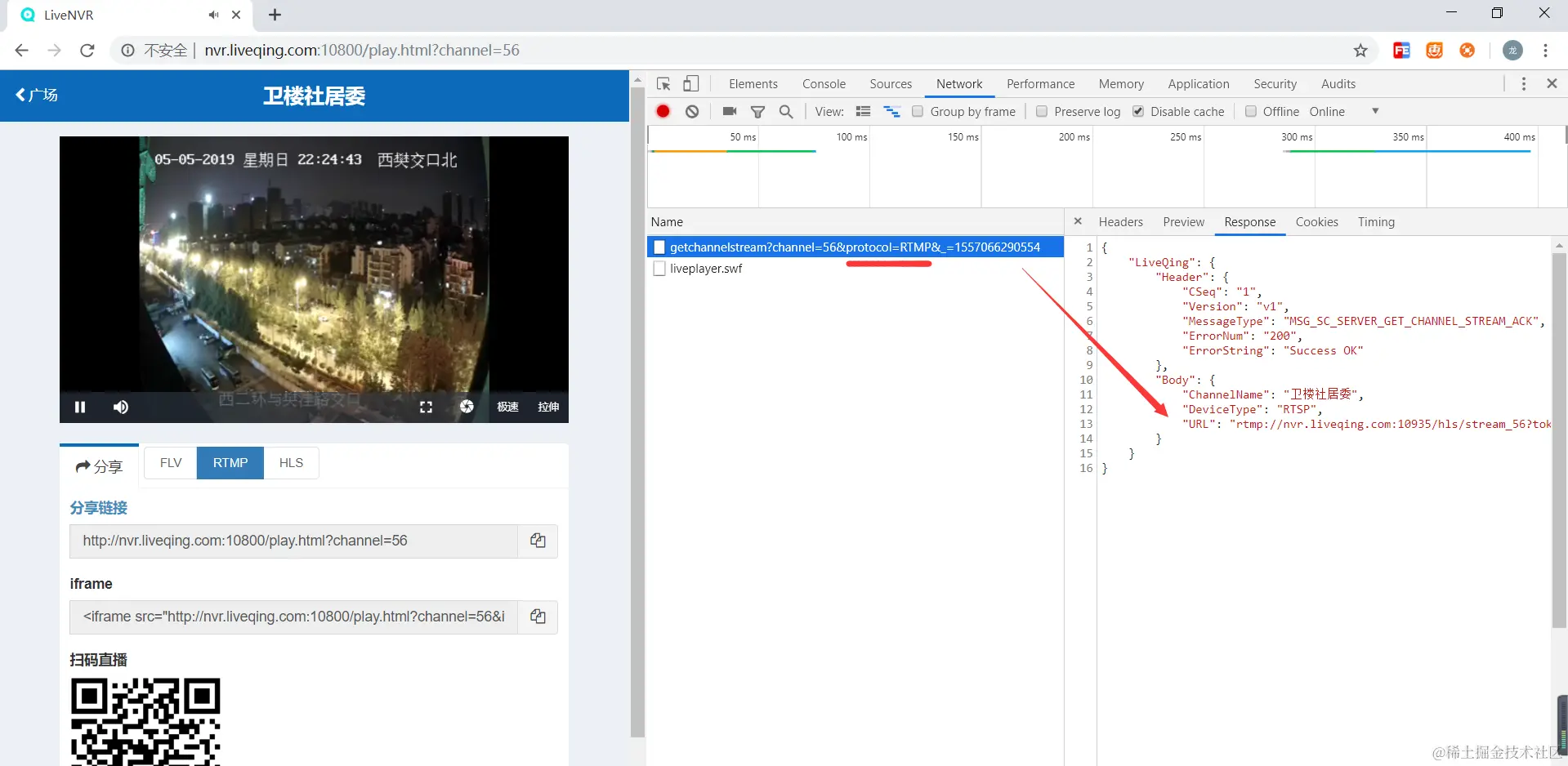Show the request Preview tab
The height and width of the screenshot is (766, 1568).
[x=1184, y=222]
